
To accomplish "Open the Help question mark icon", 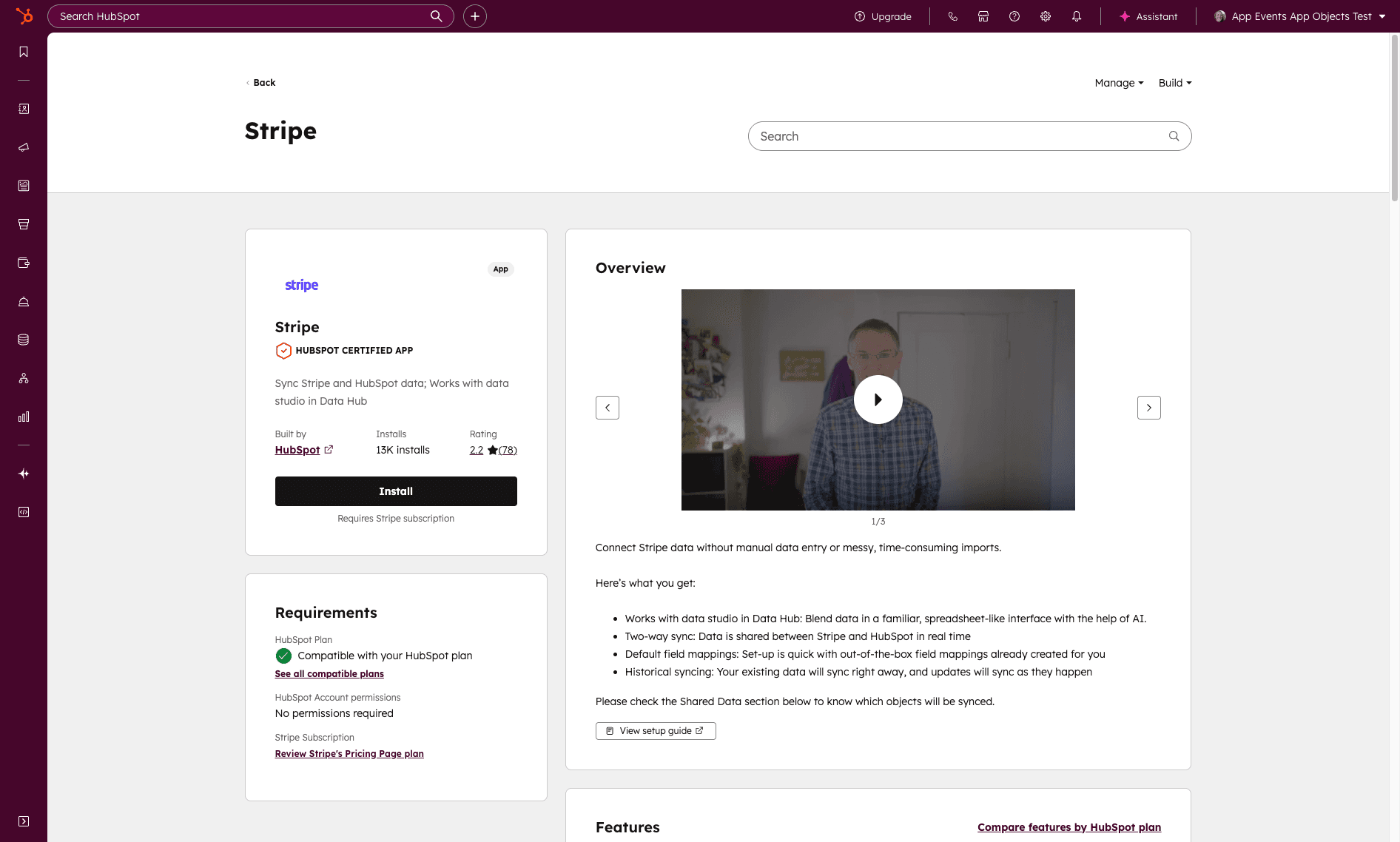I will point(1014,16).
